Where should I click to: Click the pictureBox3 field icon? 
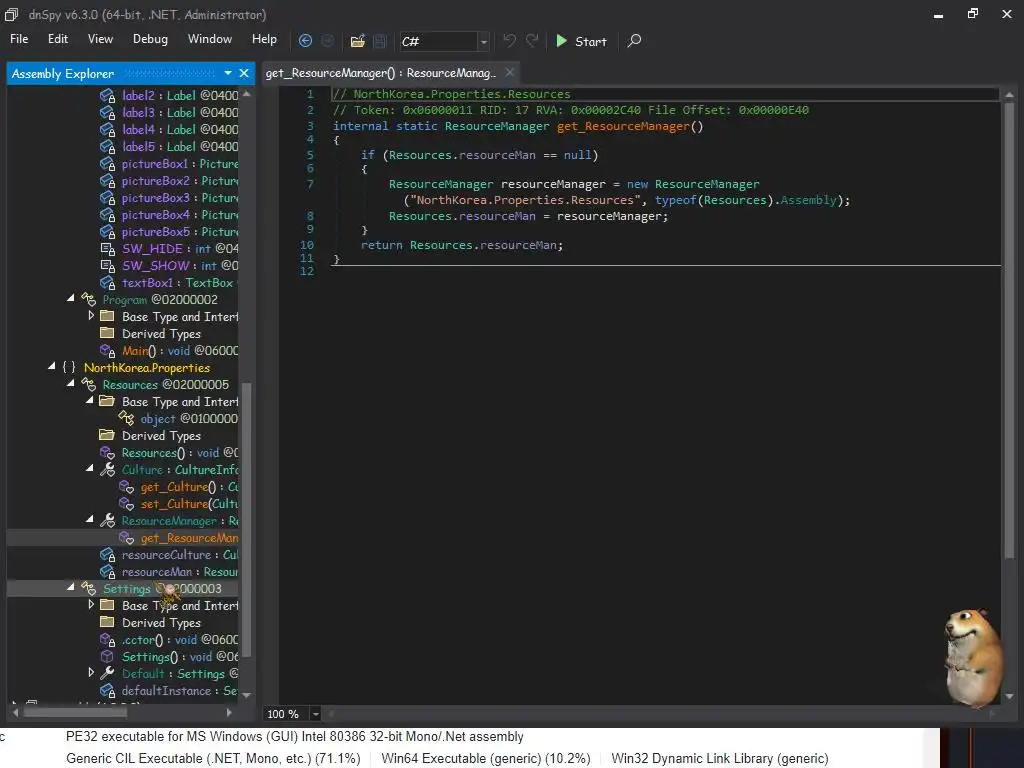pos(107,198)
